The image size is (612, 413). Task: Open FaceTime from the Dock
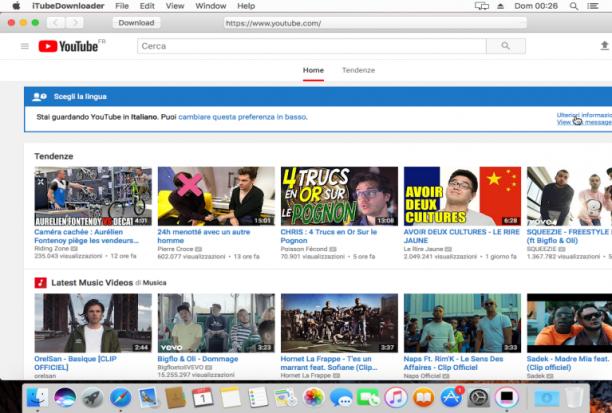pyautogui.click(x=368, y=397)
